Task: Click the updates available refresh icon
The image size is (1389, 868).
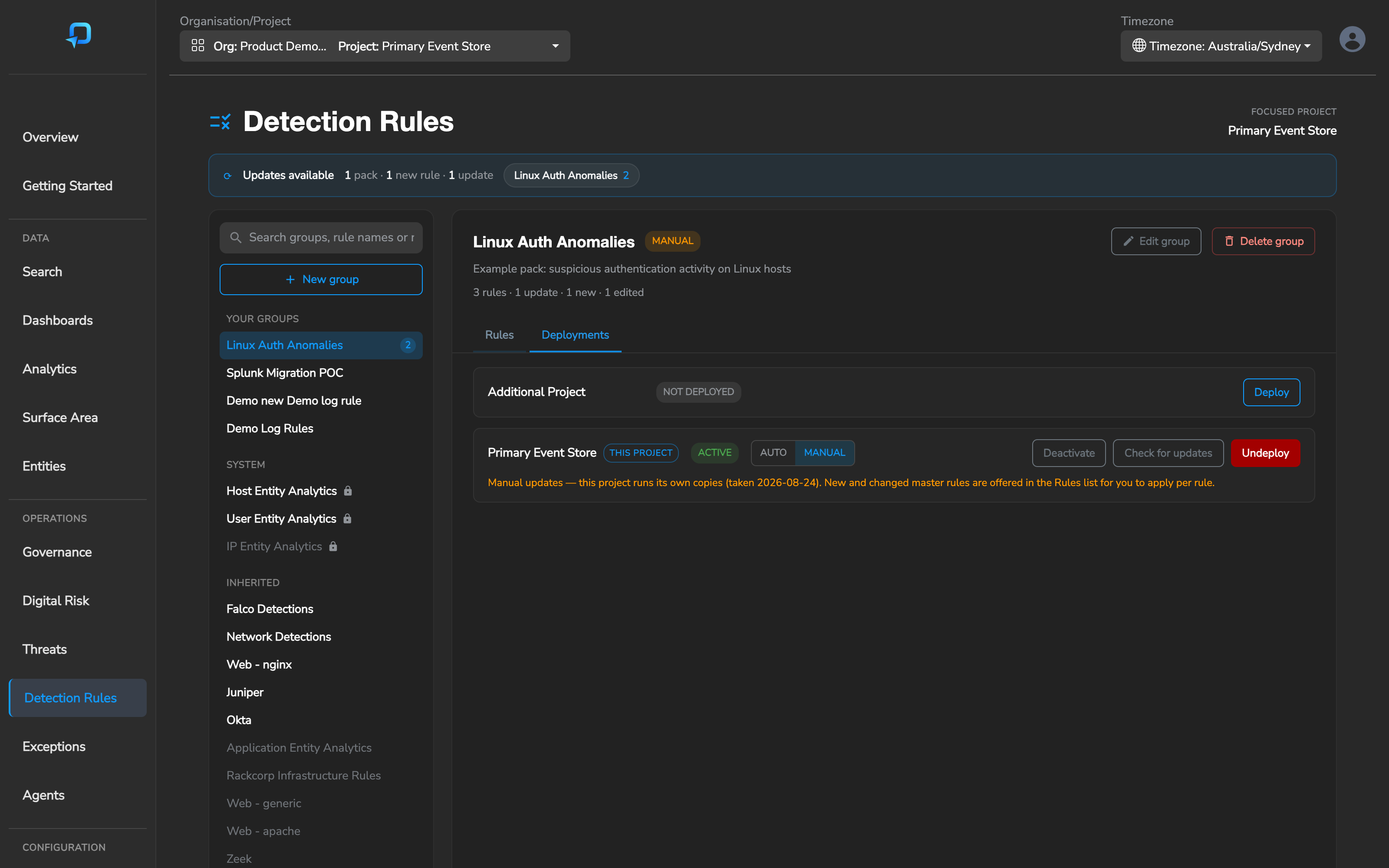Action: click(x=228, y=176)
